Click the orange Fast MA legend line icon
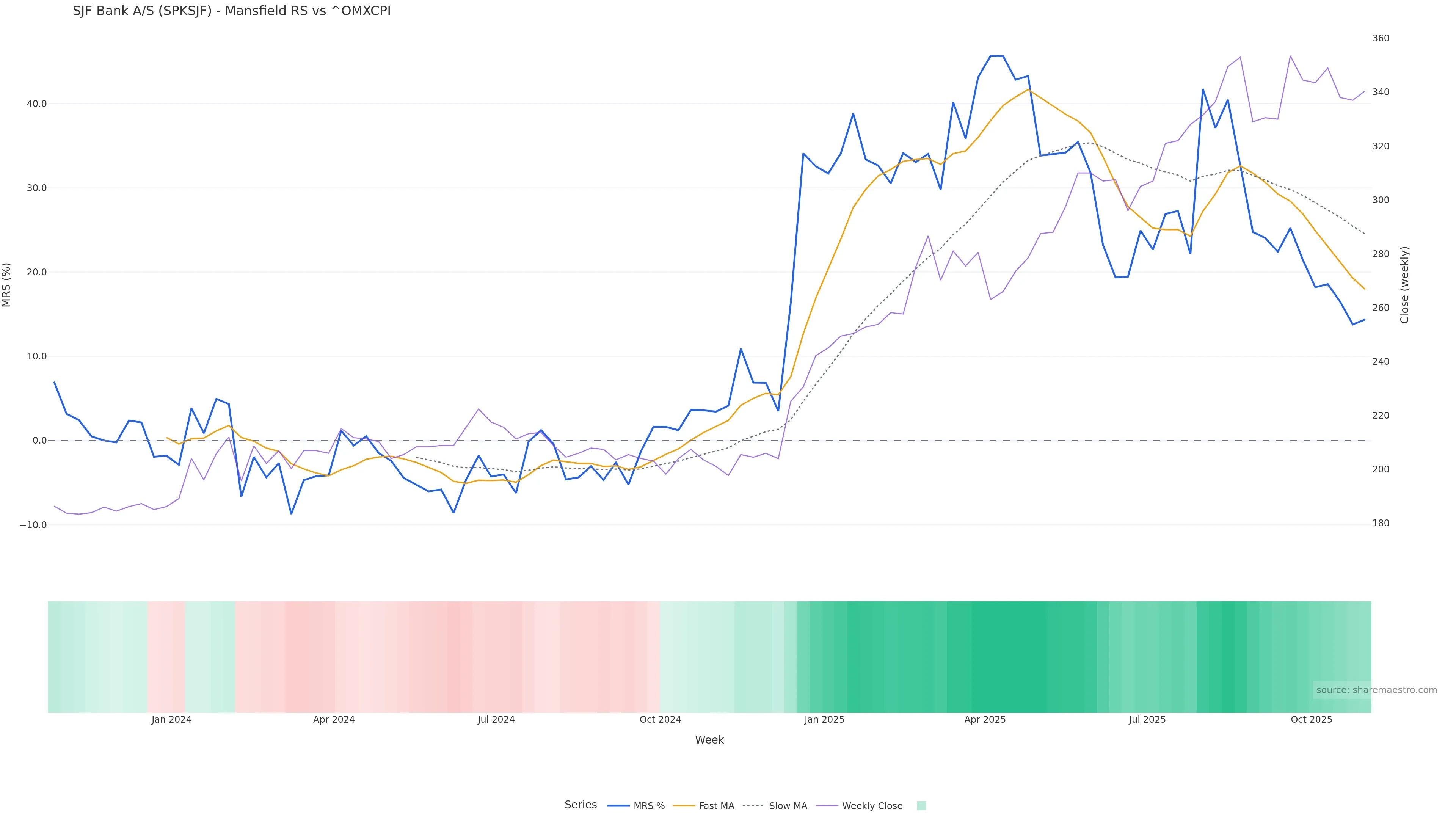Viewport: 1456px width, 819px height. pyautogui.click(x=684, y=806)
